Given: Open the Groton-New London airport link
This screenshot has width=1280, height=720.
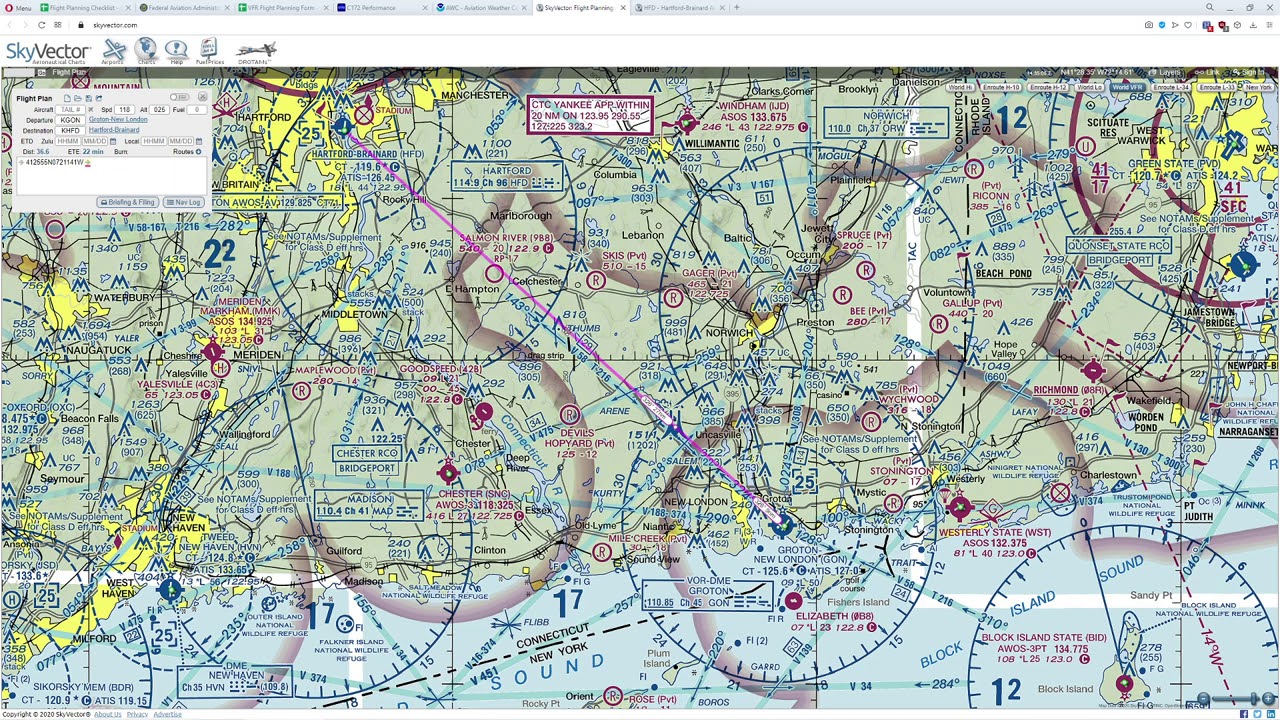Looking at the screenshot, I should pyautogui.click(x=118, y=120).
